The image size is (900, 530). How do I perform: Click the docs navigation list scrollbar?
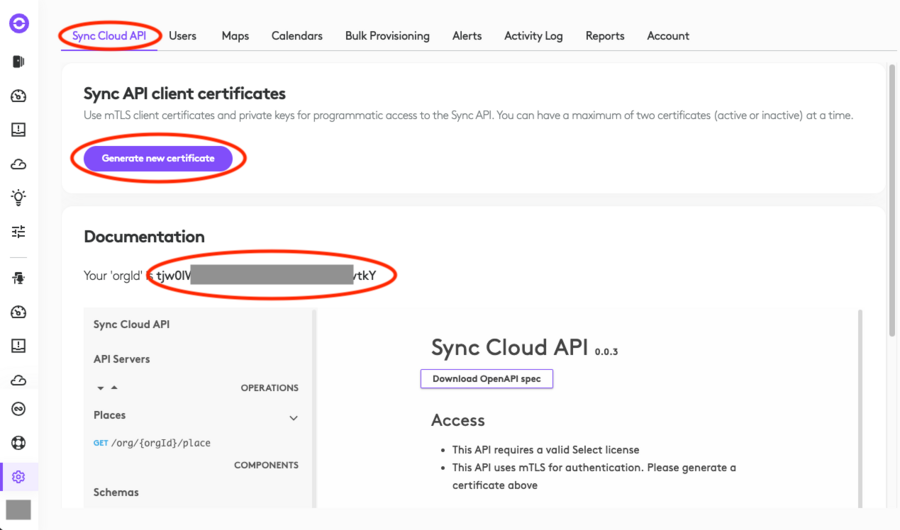pos(314,408)
